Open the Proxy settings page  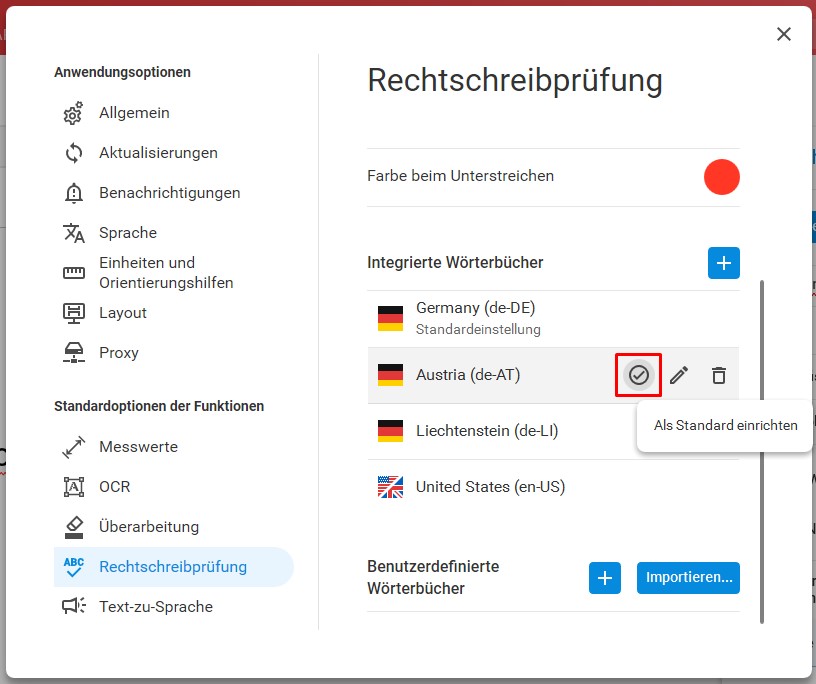coord(174,353)
